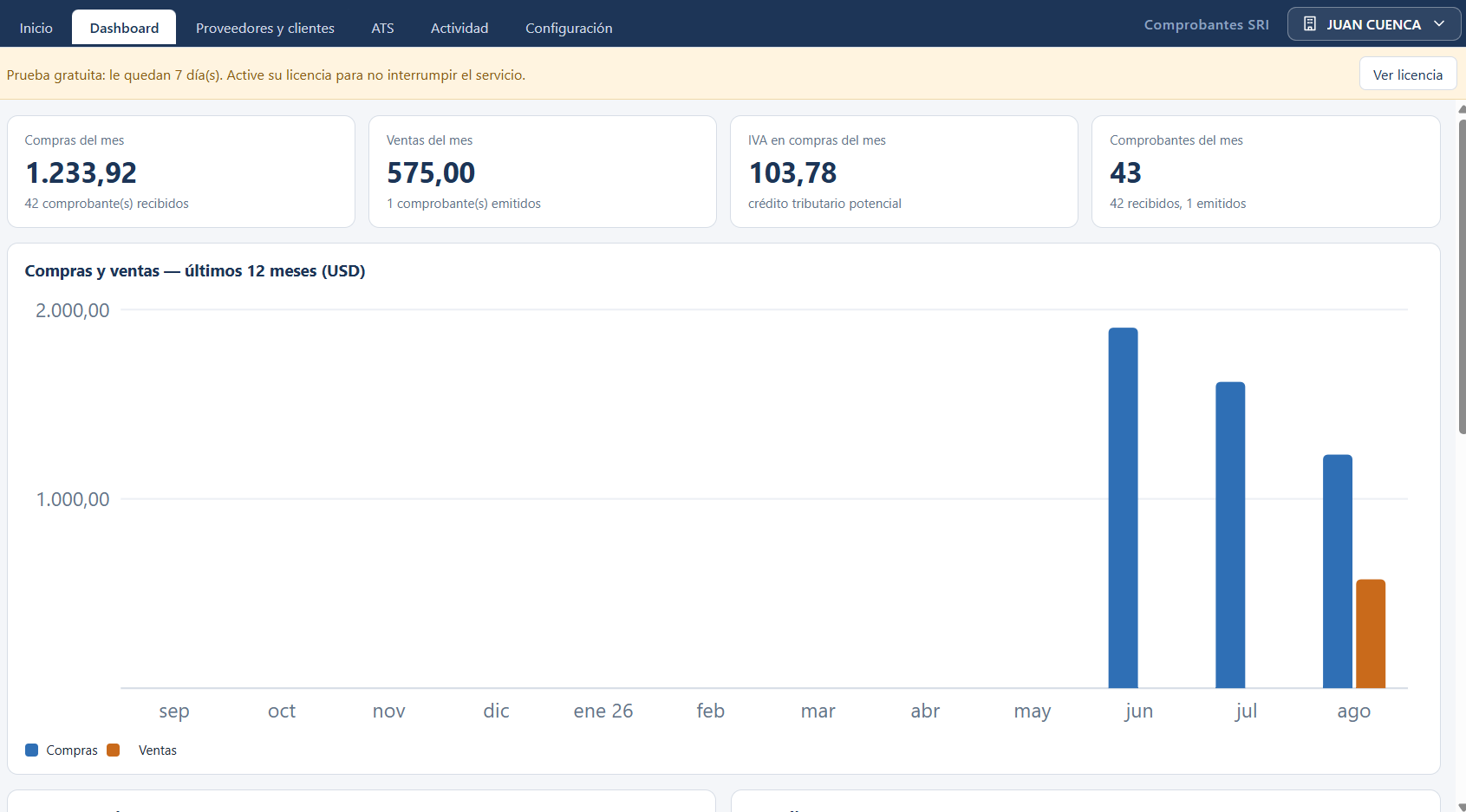Select the blue jul Compras bar
1466x812 pixels.
1230,535
